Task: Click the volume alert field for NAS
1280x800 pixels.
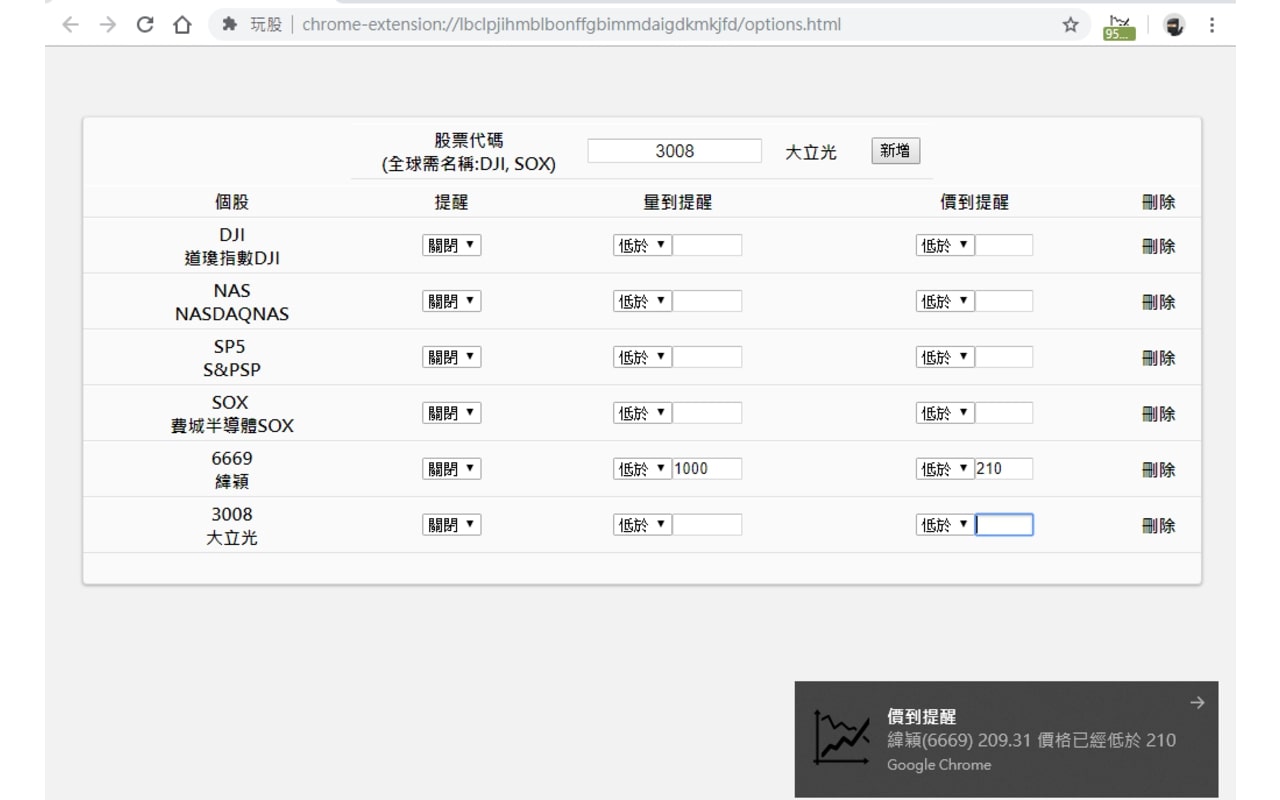Action: [x=707, y=302]
